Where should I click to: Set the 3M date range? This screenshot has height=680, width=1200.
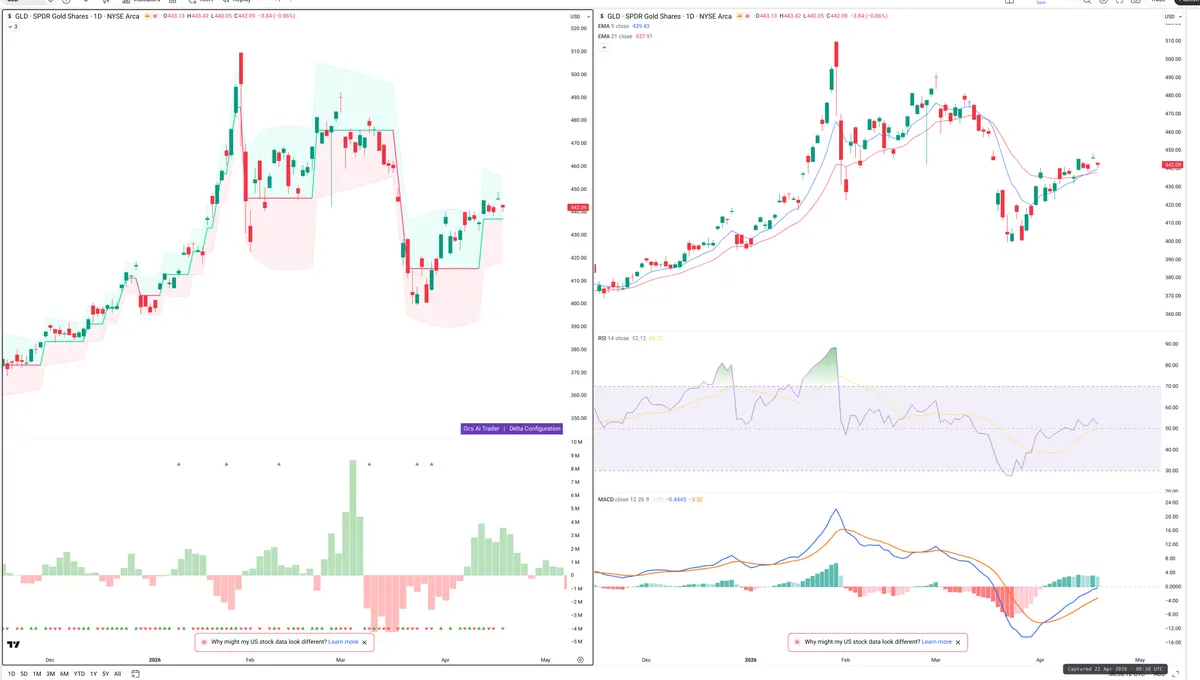pos(50,674)
